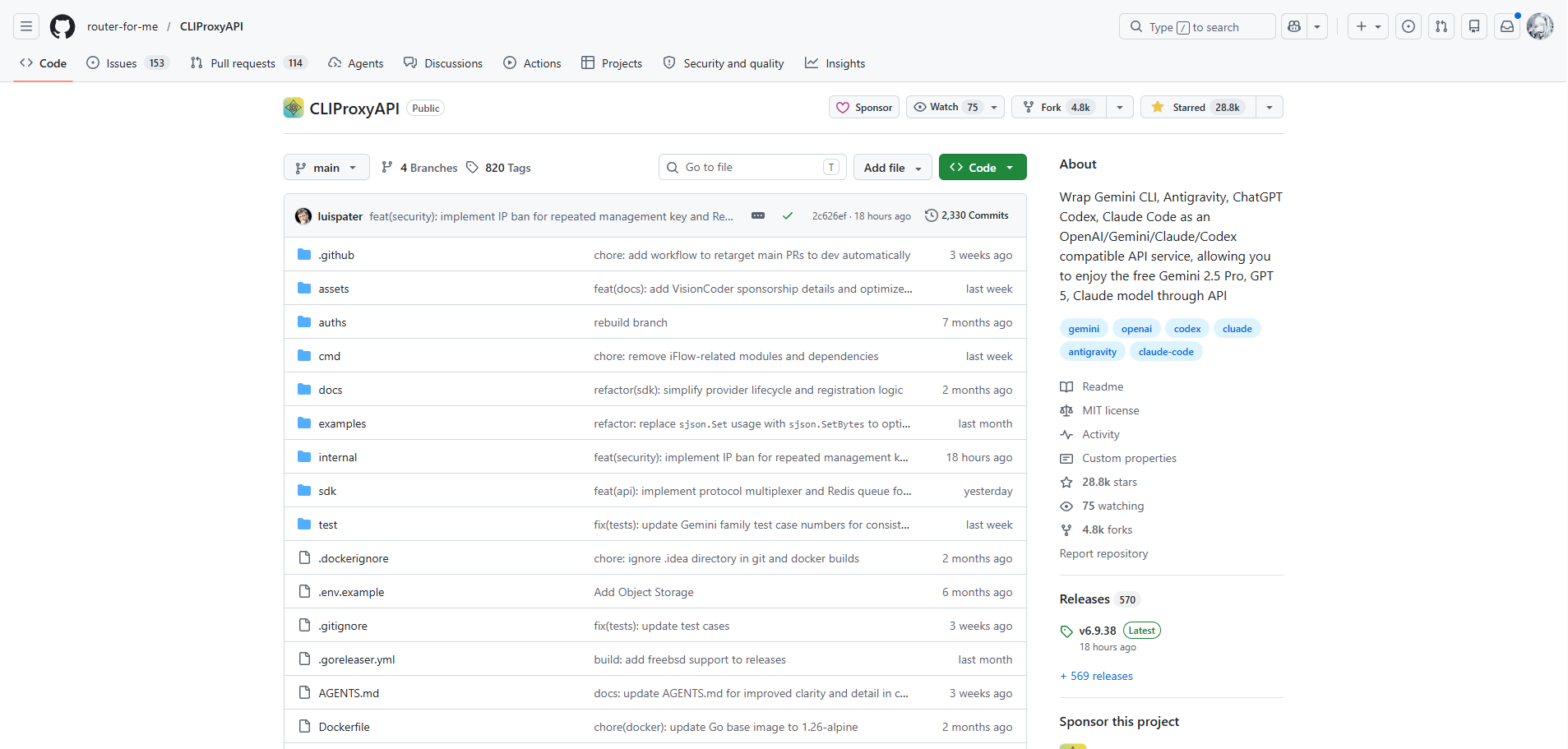Open the Copilot chat icon
The height and width of the screenshot is (749, 1568).
[x=1294, y=26]
